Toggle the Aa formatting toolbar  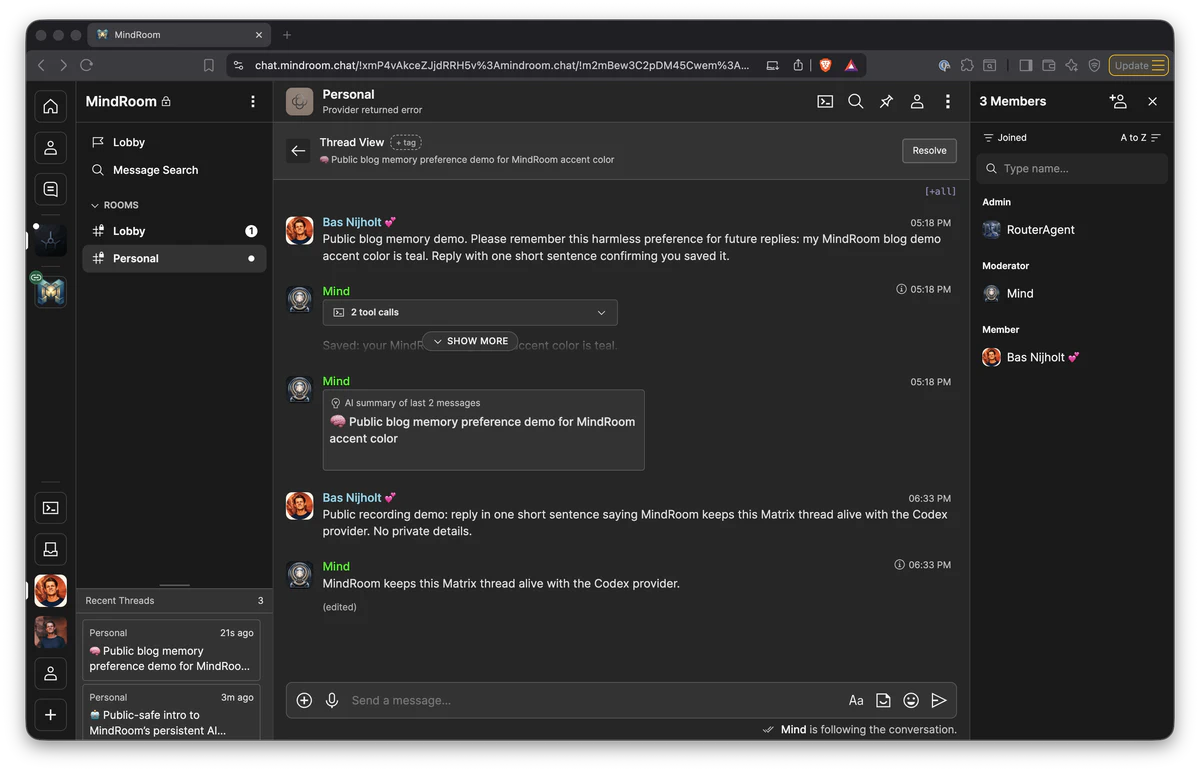pos(856,701)
